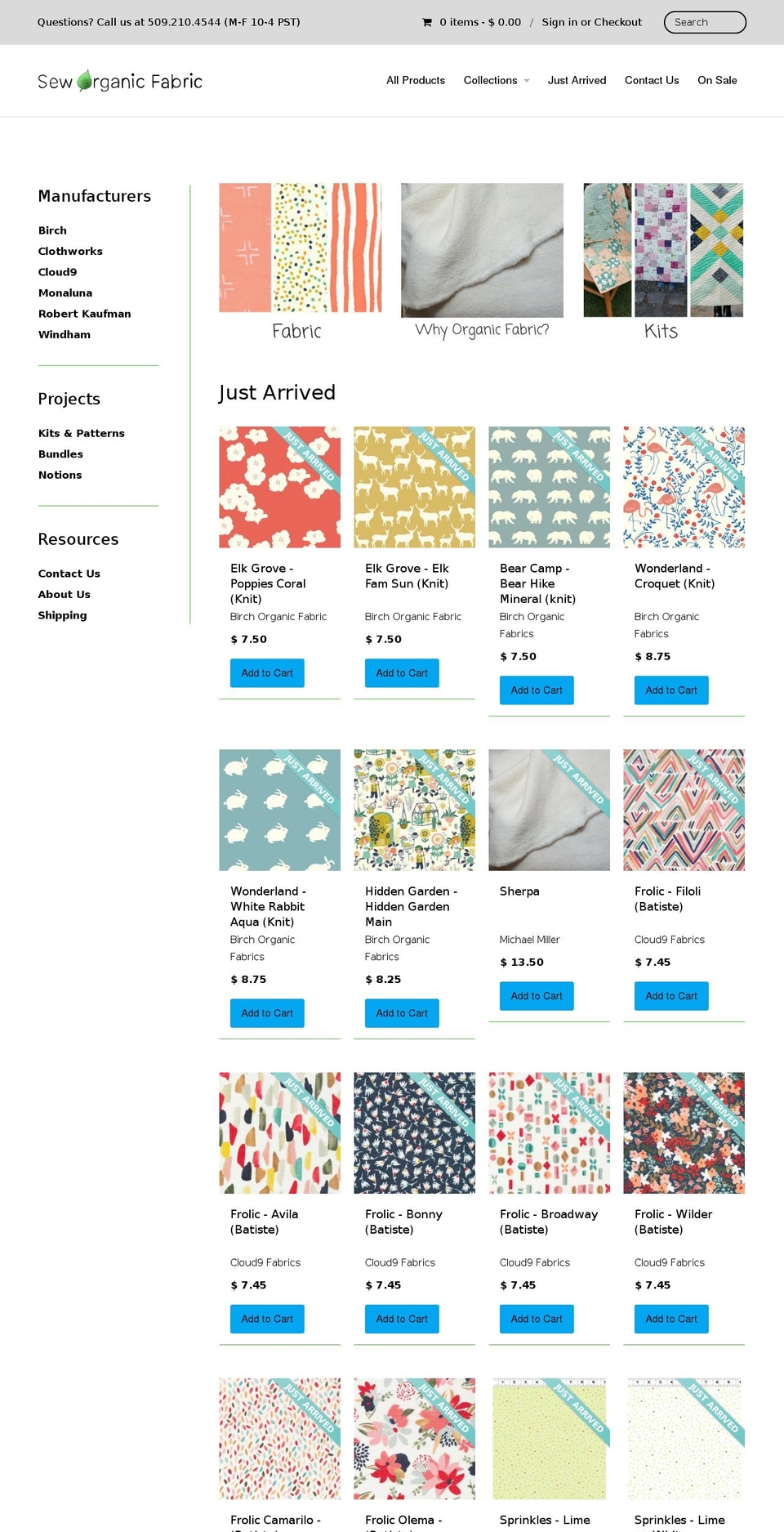Click Sign in or Checkout
The width and height of the screenshot is (784, 1532).
click(x=591, y=22)
